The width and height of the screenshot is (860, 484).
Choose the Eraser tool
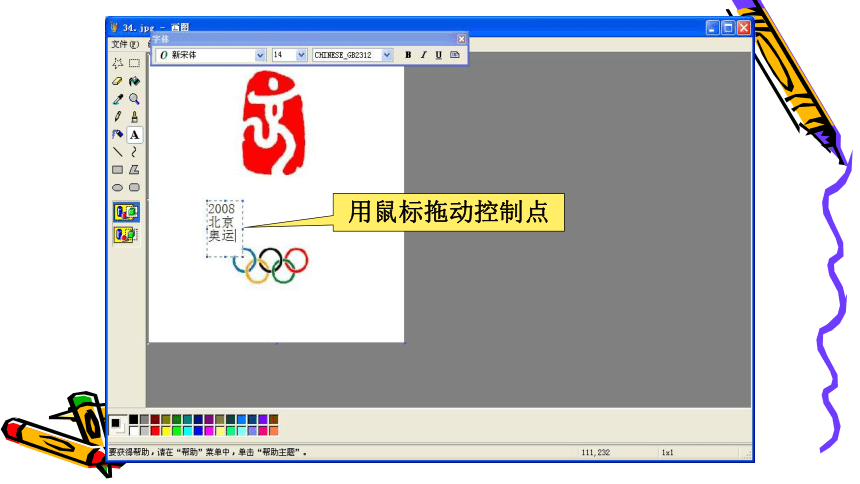click(117, 81)
